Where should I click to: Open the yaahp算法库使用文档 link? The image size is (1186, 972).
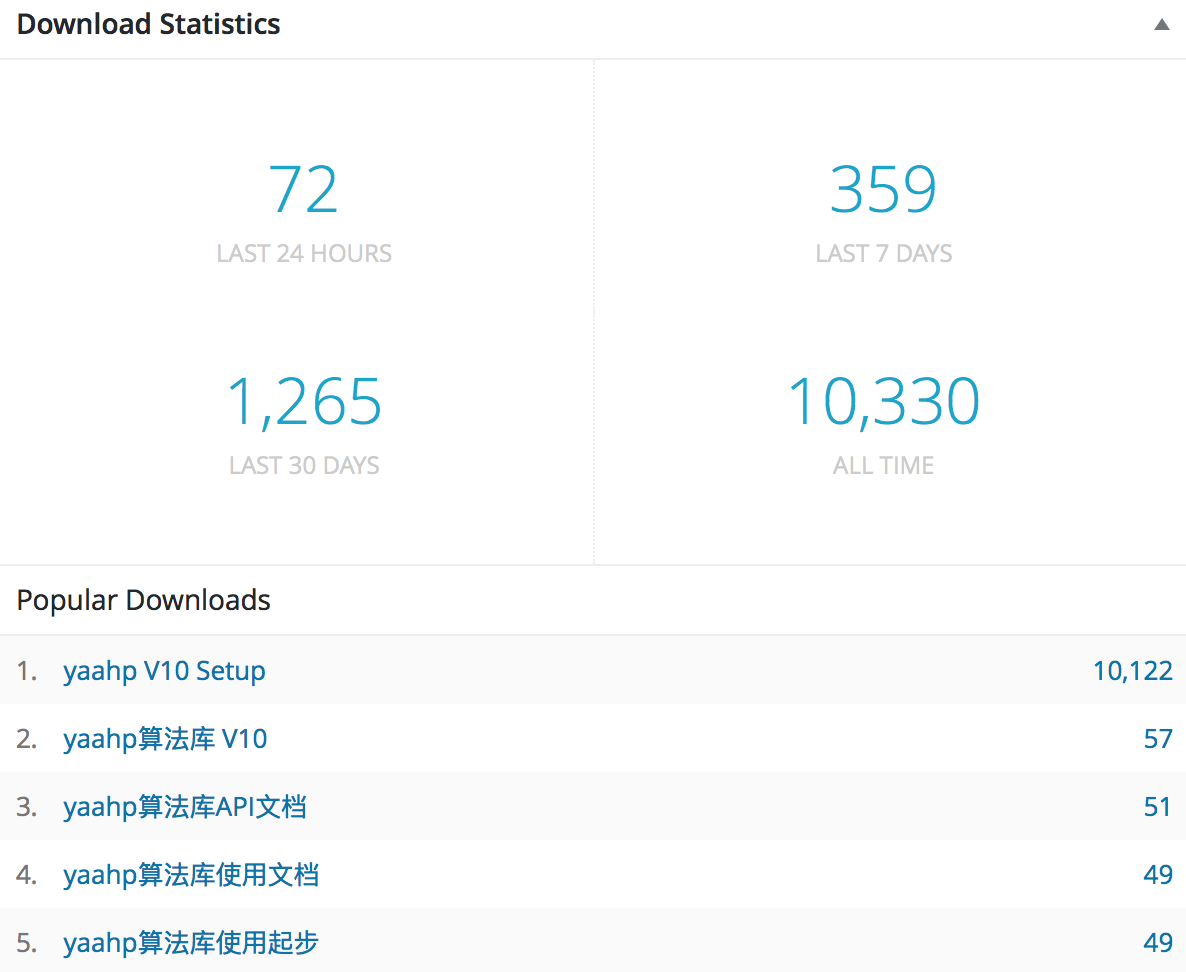pos(191,874)
